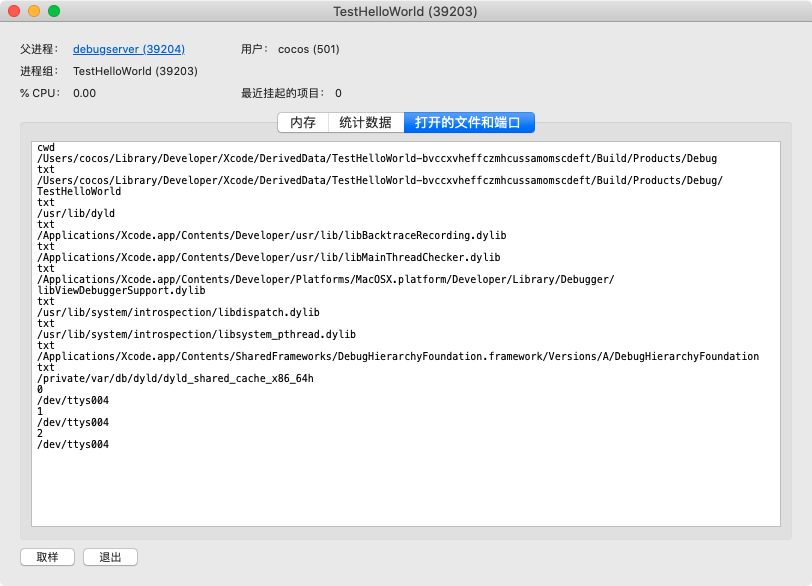The image size is (812, 586).
Task: Click the libdispatch.dylib introspection path
Action: click(x=178, y=312)
